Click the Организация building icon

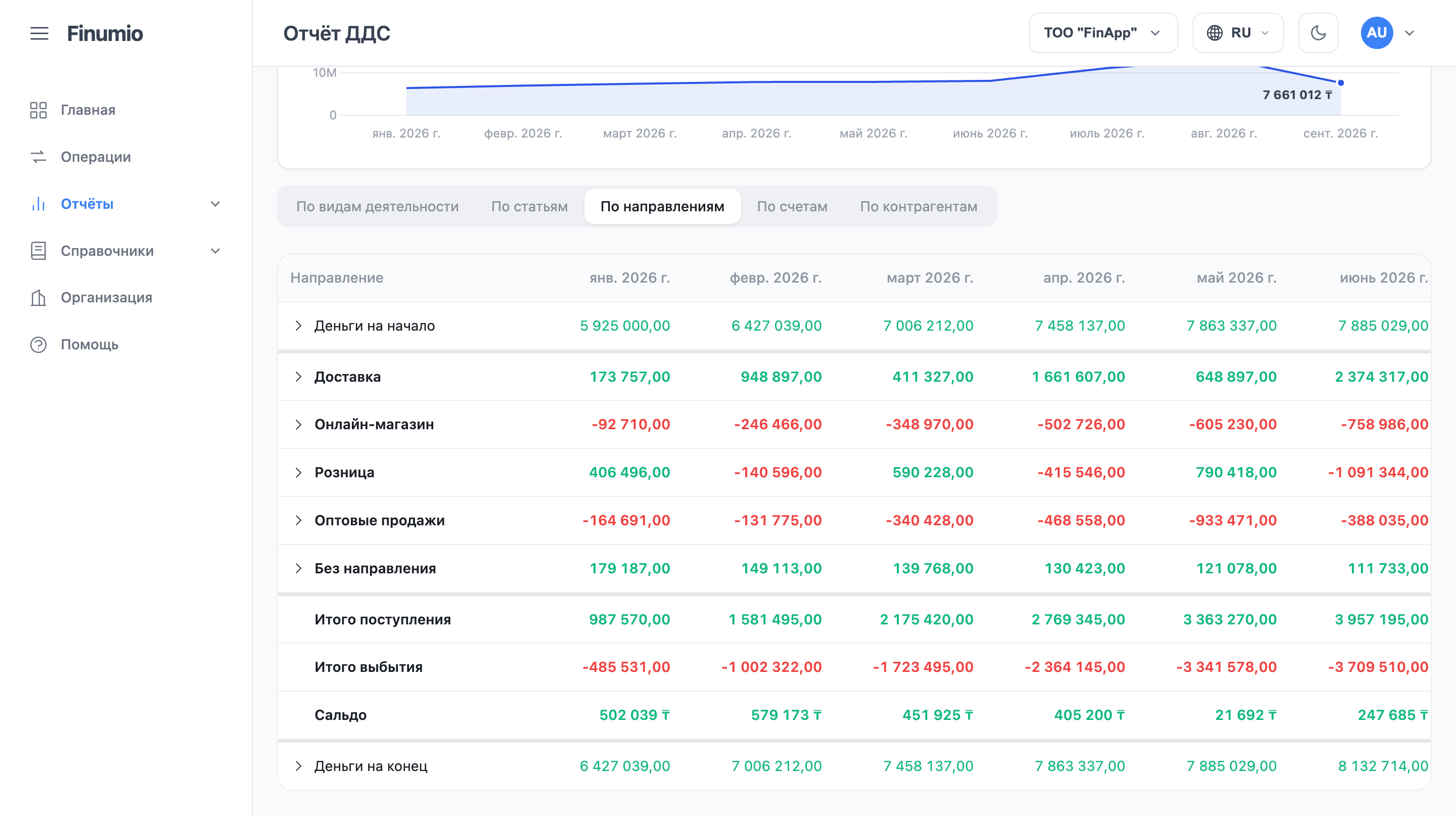pos(38,297)
